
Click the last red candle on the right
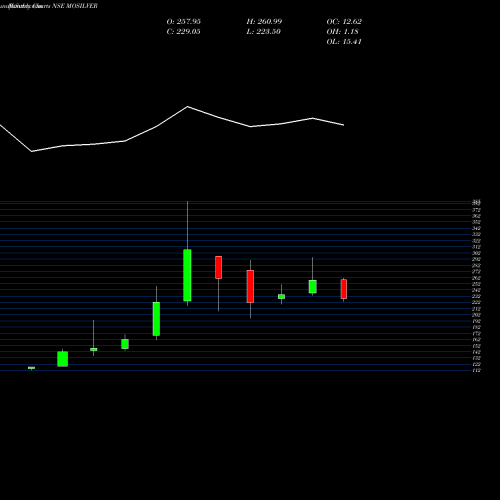point(344,289)
